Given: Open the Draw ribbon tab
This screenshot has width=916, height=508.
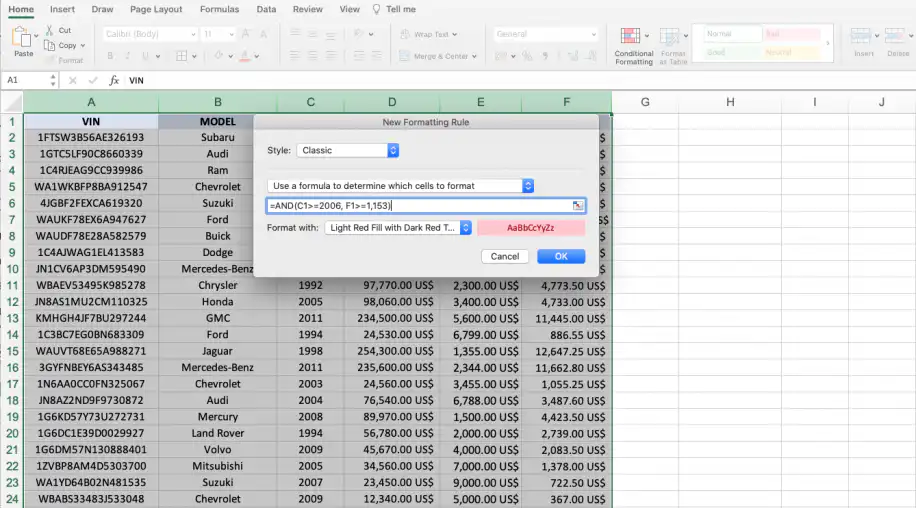Looking at the screenshot, I should pyautogui.click(x=102, y=9).
